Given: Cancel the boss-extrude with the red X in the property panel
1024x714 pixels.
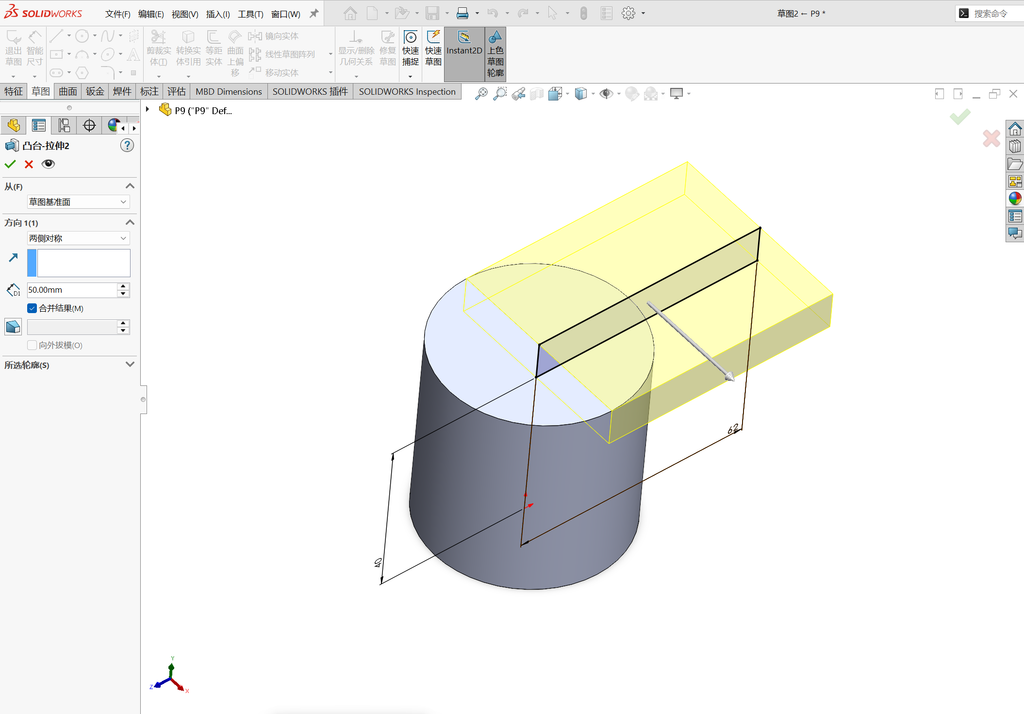Looking at the screenshot, I should (29, 164).
